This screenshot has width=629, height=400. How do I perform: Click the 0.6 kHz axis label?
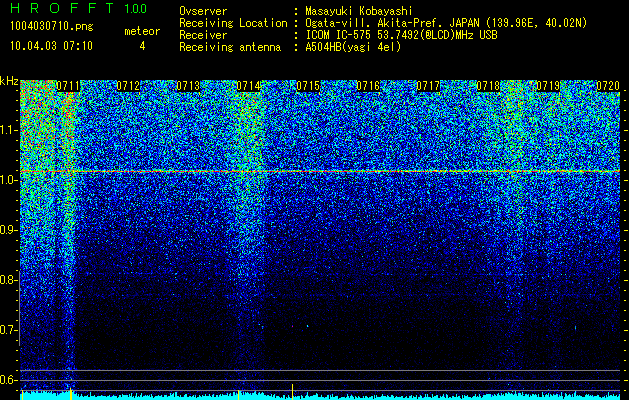tap(8, 380)
